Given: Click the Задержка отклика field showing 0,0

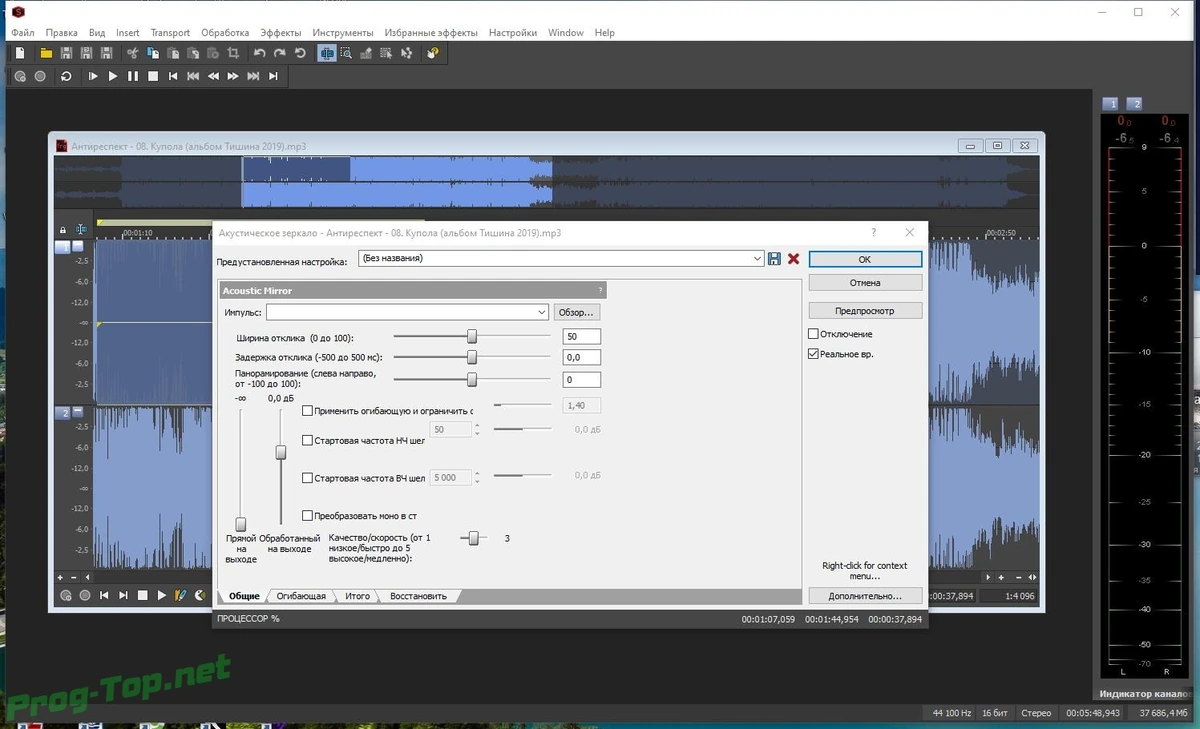Looking at the screenshot, I should tap(582, 357).
